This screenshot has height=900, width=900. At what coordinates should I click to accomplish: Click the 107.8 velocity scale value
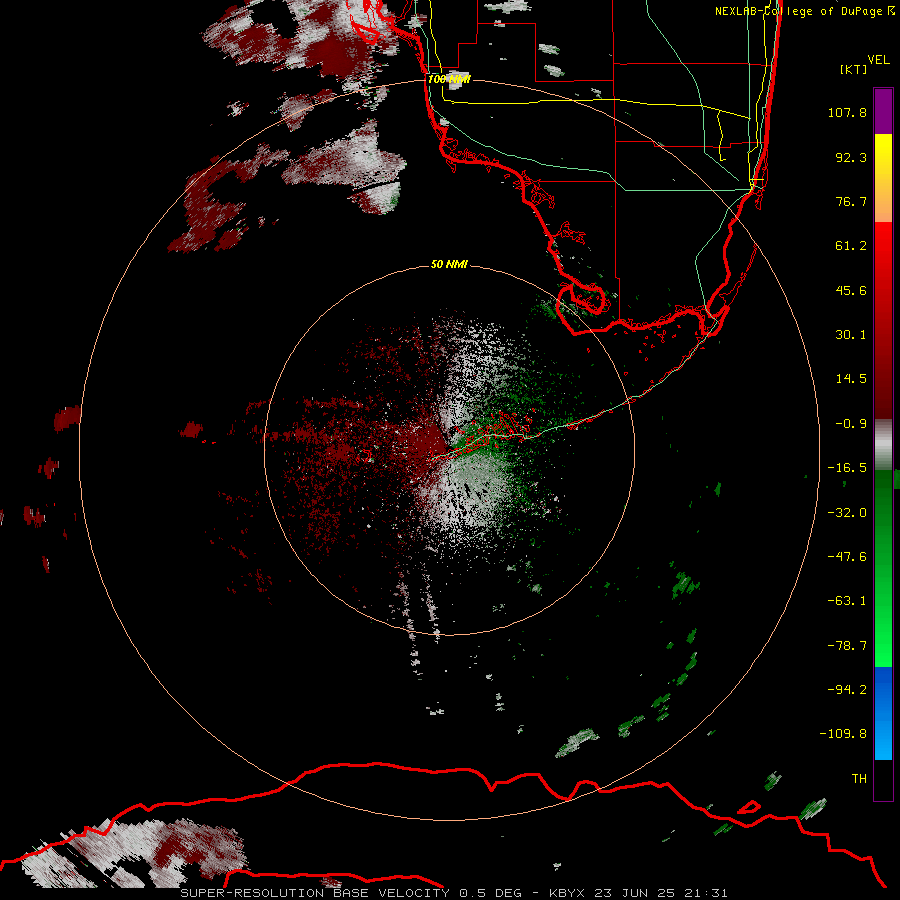point(847,112)
